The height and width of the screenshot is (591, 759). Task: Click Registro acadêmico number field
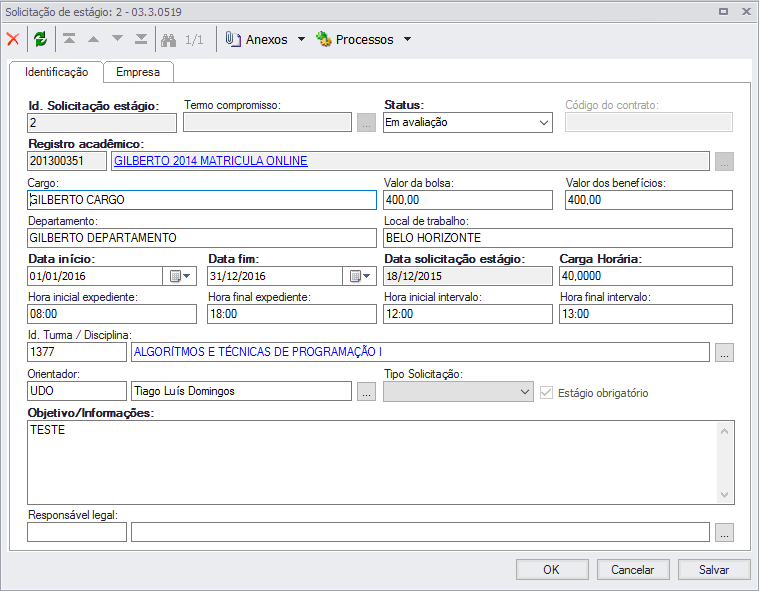click(x=67, y=161)
